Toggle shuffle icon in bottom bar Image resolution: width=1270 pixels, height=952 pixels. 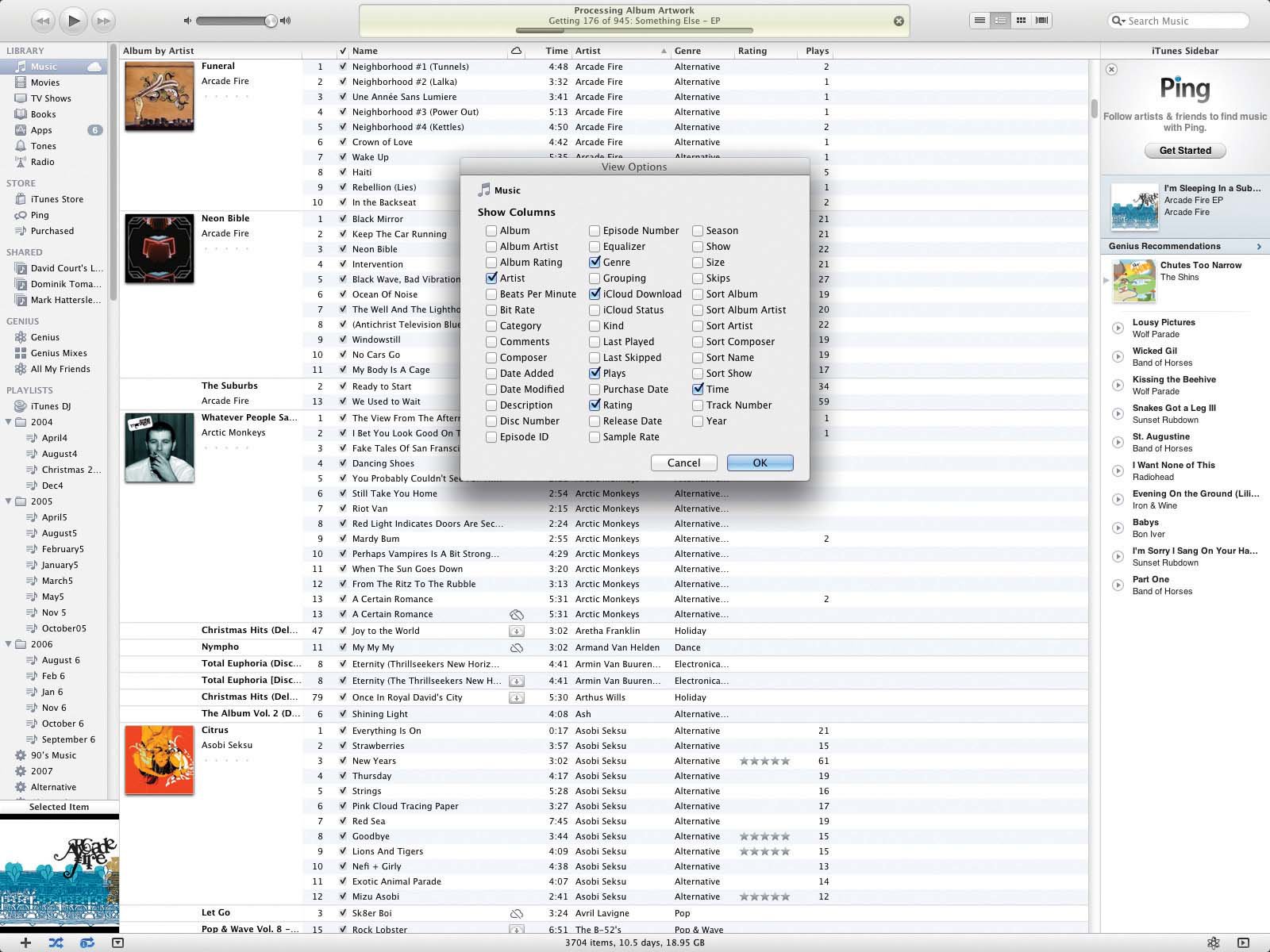tap(56, 942)
